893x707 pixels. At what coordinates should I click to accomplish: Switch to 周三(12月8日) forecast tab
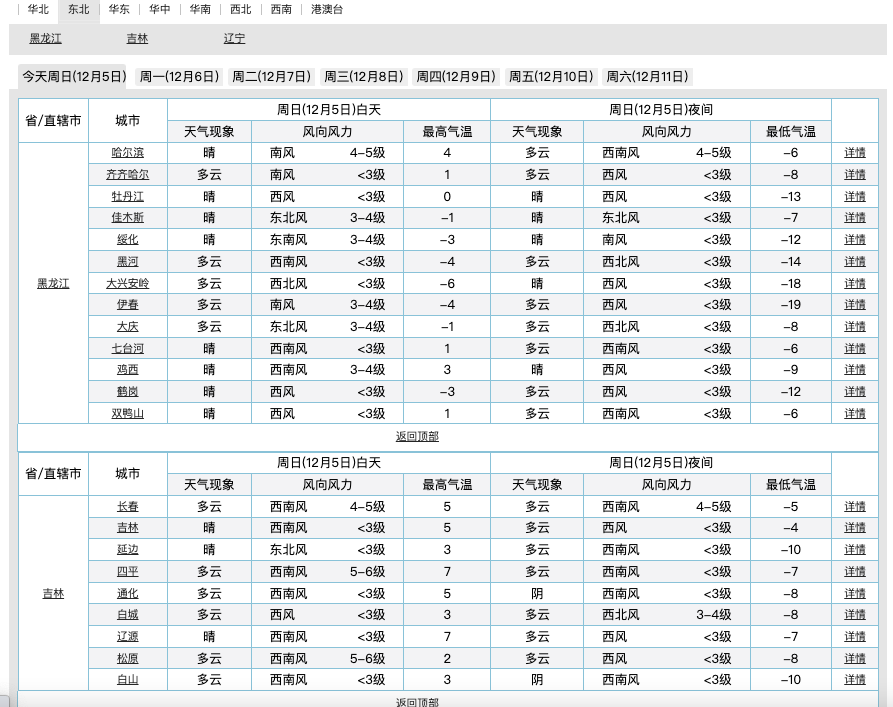(x=364, y=76)
